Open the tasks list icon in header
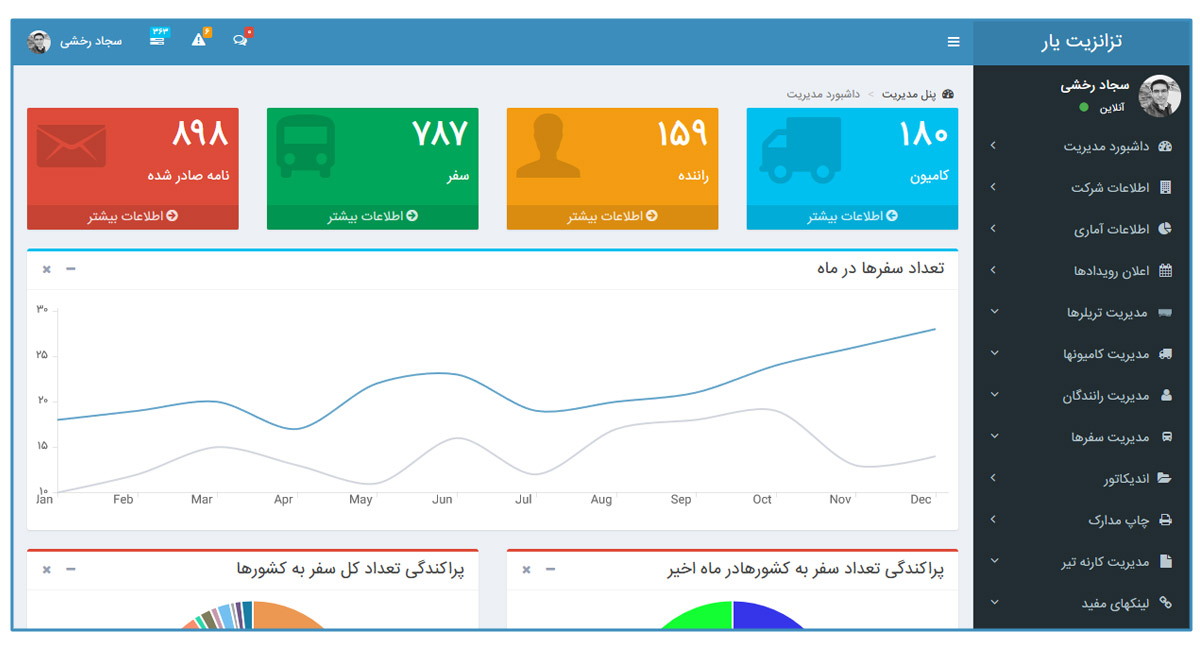Image resolution: width=1200 pixels, height=650 pixels. [157, 40]
